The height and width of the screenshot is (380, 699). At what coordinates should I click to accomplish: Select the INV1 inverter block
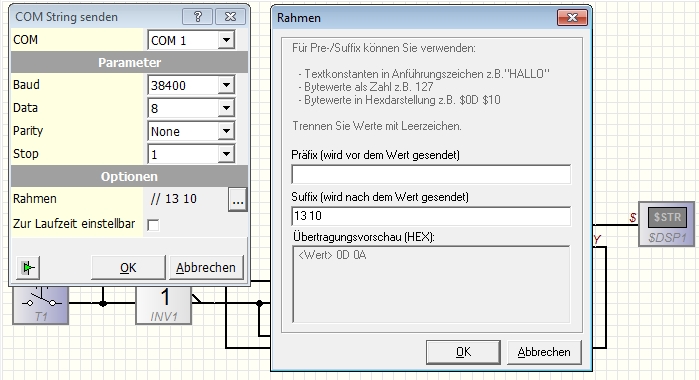click(164, 305)
